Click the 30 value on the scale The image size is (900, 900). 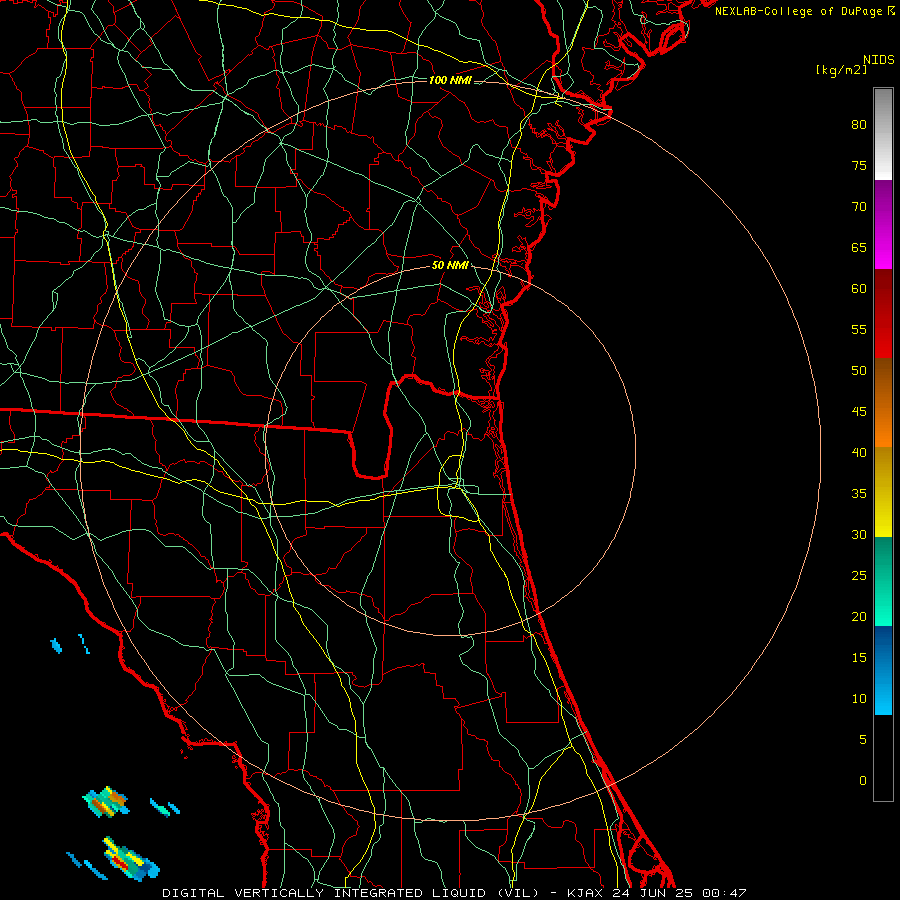[x=859, y=534]
